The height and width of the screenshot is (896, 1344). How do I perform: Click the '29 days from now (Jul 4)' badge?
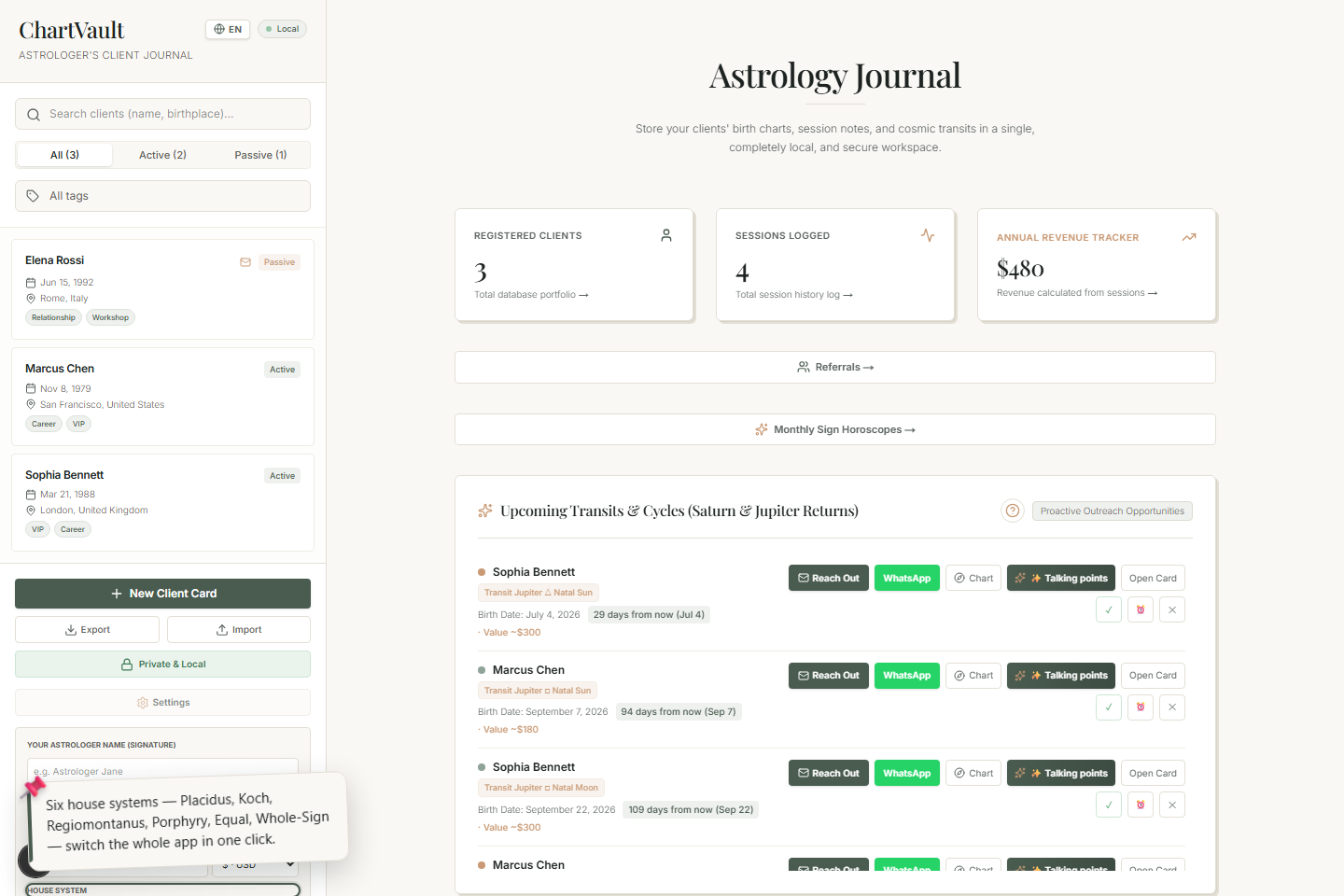(x=649, y=614)
